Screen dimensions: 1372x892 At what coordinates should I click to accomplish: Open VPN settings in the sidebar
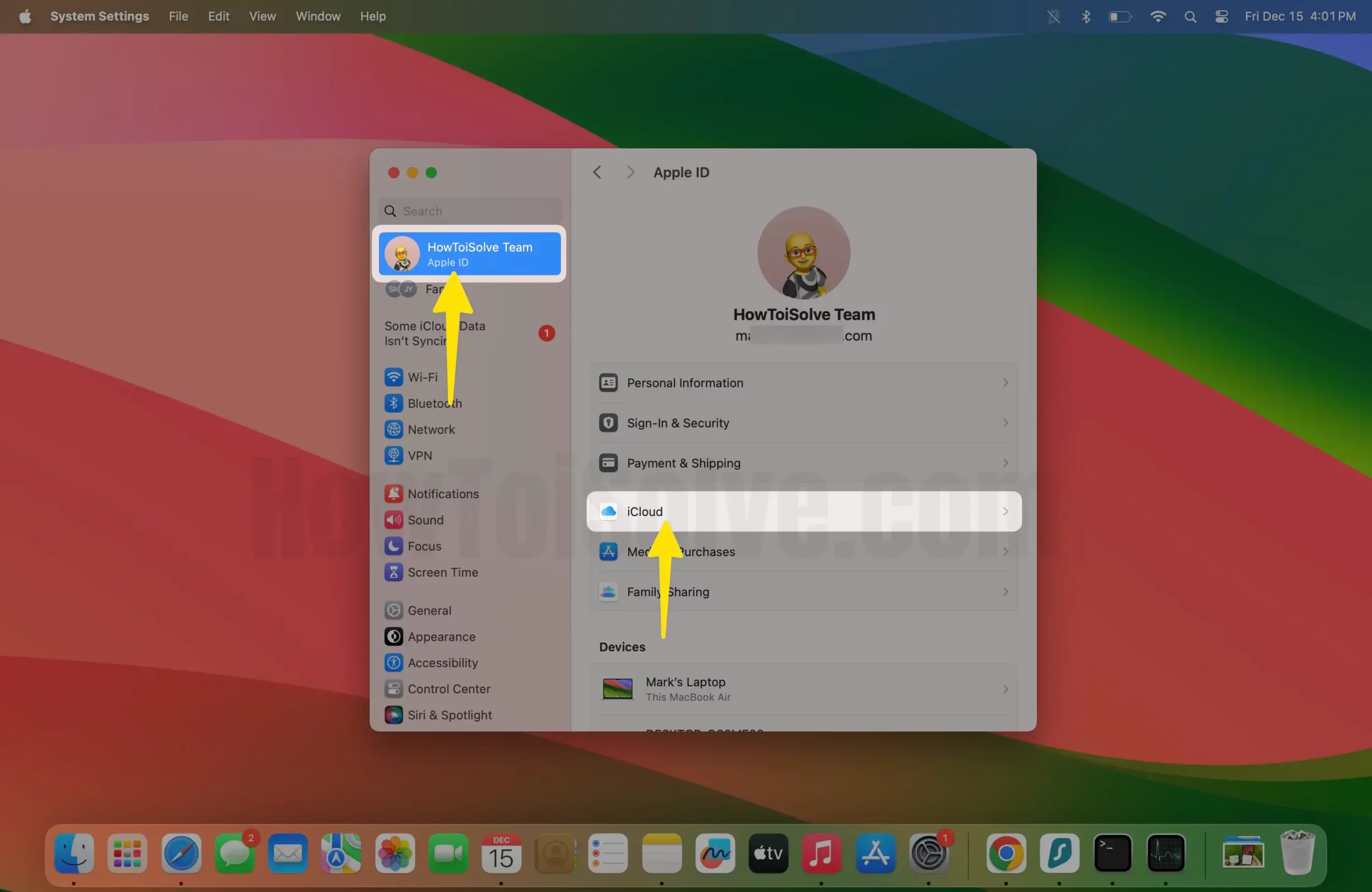click(x=419, y=455)
